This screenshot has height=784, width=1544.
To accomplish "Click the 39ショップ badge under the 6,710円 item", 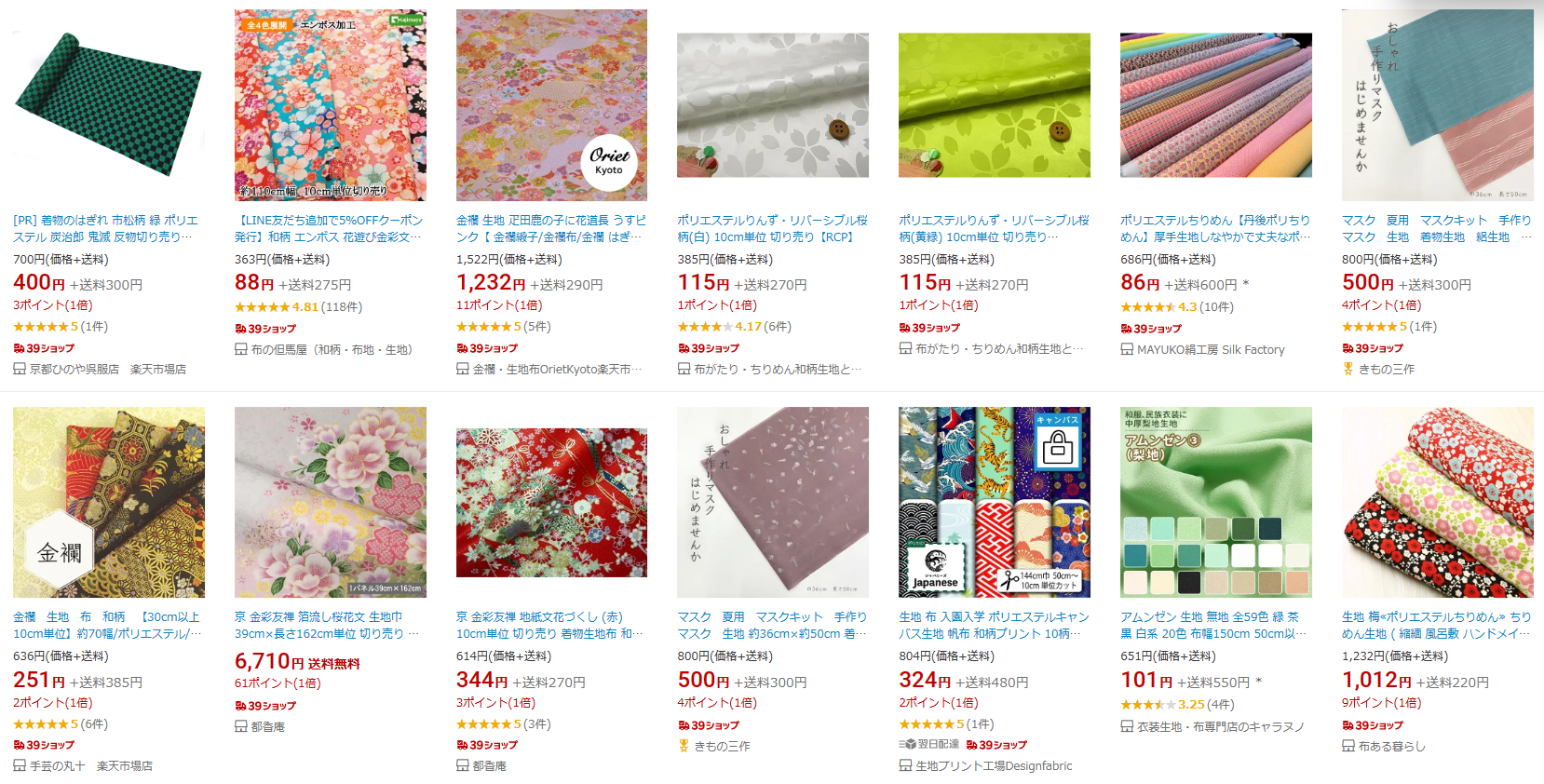I will [x=265, y=706].
